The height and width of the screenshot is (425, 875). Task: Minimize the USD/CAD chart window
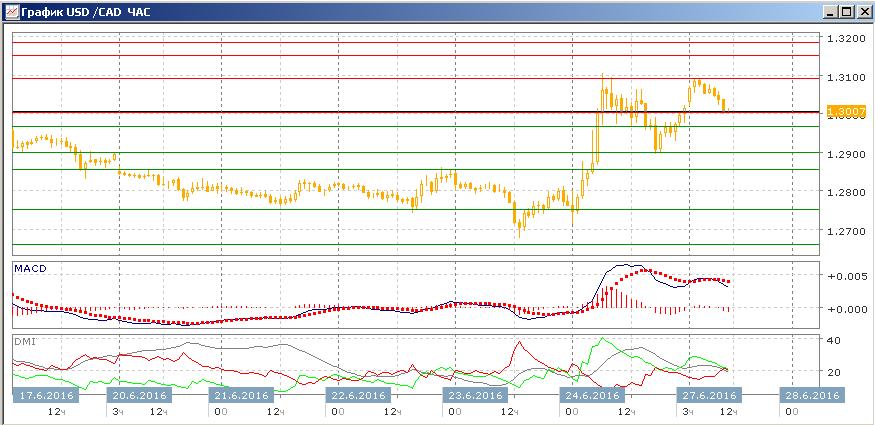831,11
